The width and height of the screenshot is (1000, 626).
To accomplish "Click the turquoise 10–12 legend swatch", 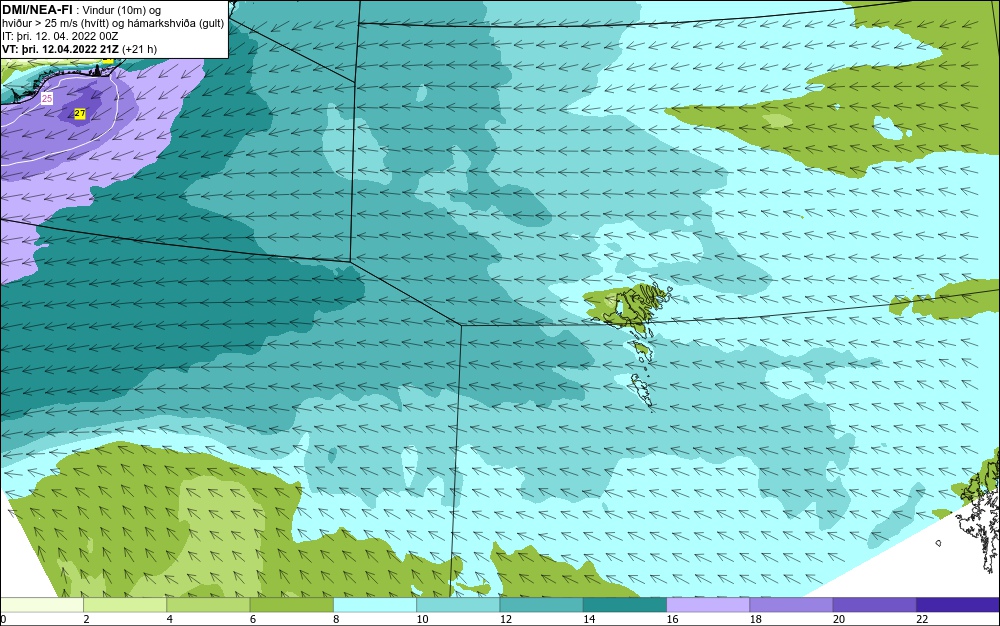I will point(458,605).
